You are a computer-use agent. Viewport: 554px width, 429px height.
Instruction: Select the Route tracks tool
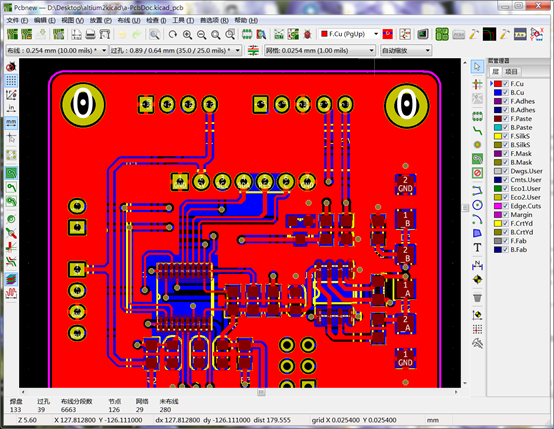pyautogui.click(x=477, y=130)
